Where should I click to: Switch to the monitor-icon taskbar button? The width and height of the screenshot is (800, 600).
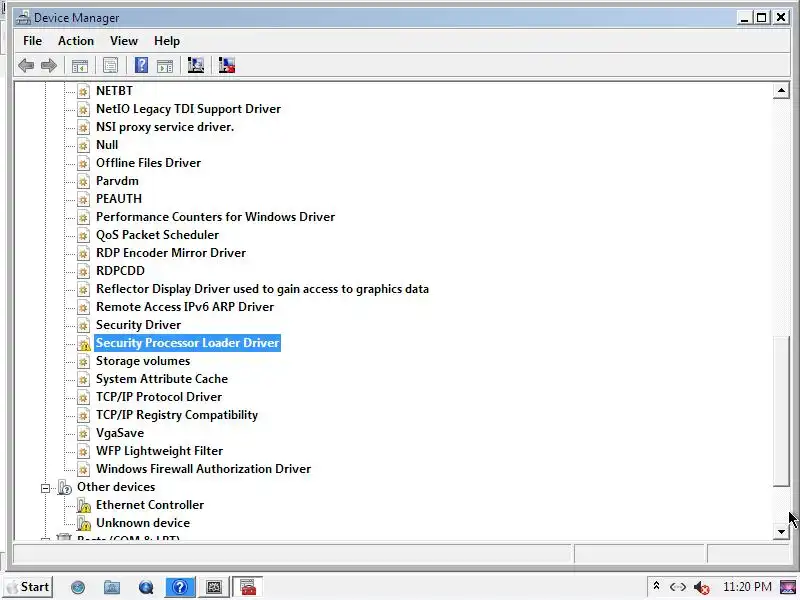point(214,587)
